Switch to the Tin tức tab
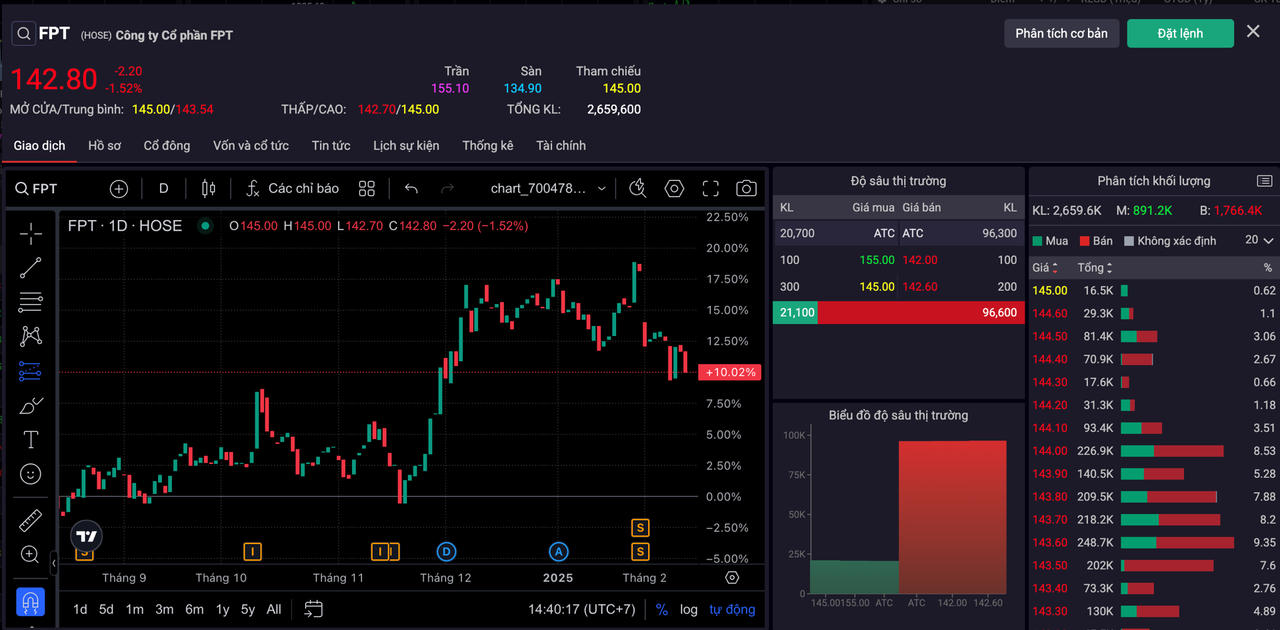Image resolution: width=1280 pixels, height=630 pixels. tap(331, 146)
